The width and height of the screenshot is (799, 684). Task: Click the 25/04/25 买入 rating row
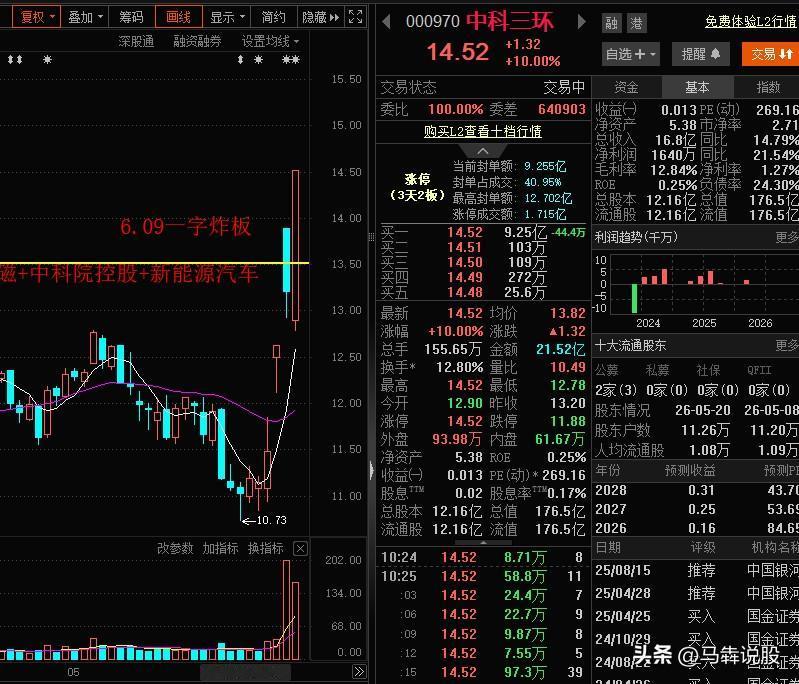pos(696,616)
